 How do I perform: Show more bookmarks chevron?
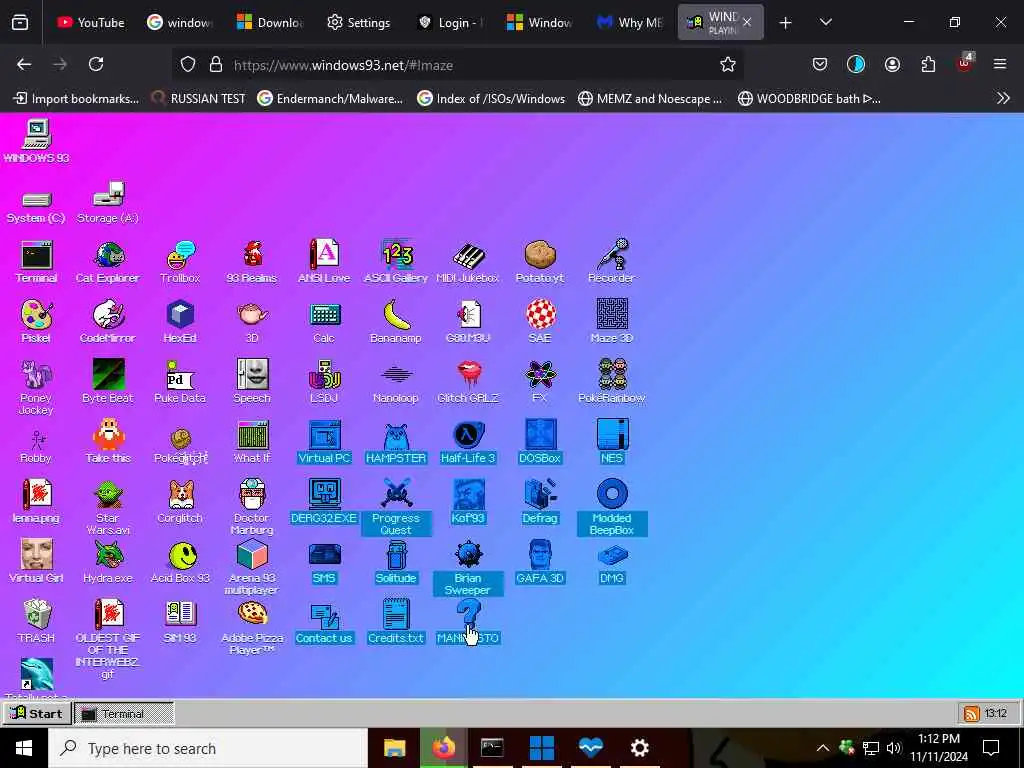(1003, 99)
